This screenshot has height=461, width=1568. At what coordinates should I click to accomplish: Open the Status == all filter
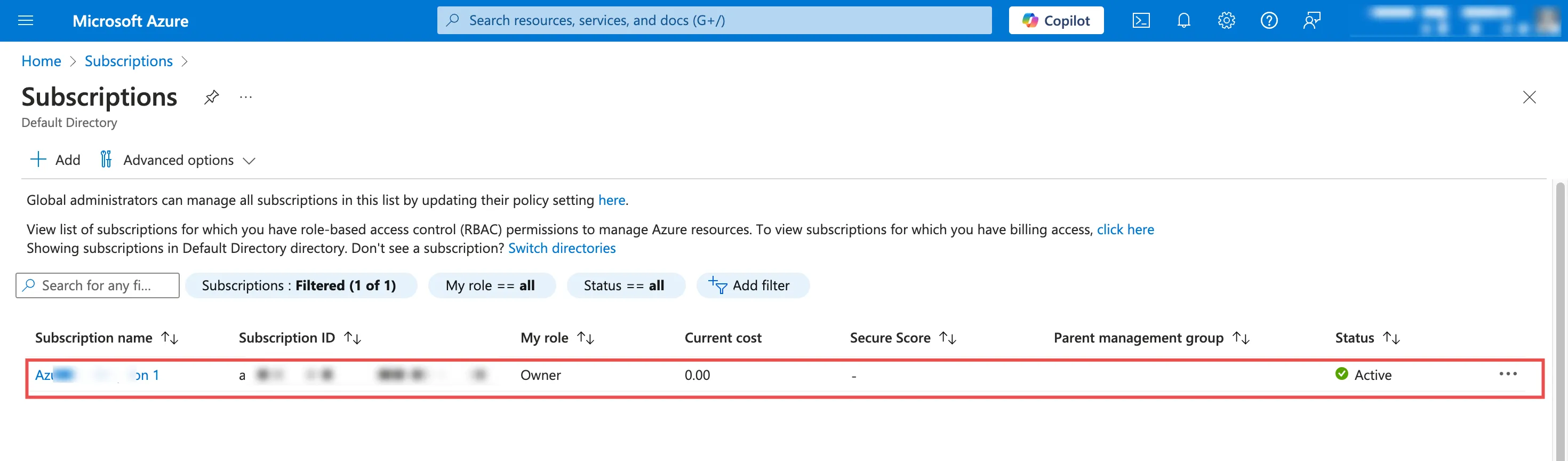click(x=625, y=285)
